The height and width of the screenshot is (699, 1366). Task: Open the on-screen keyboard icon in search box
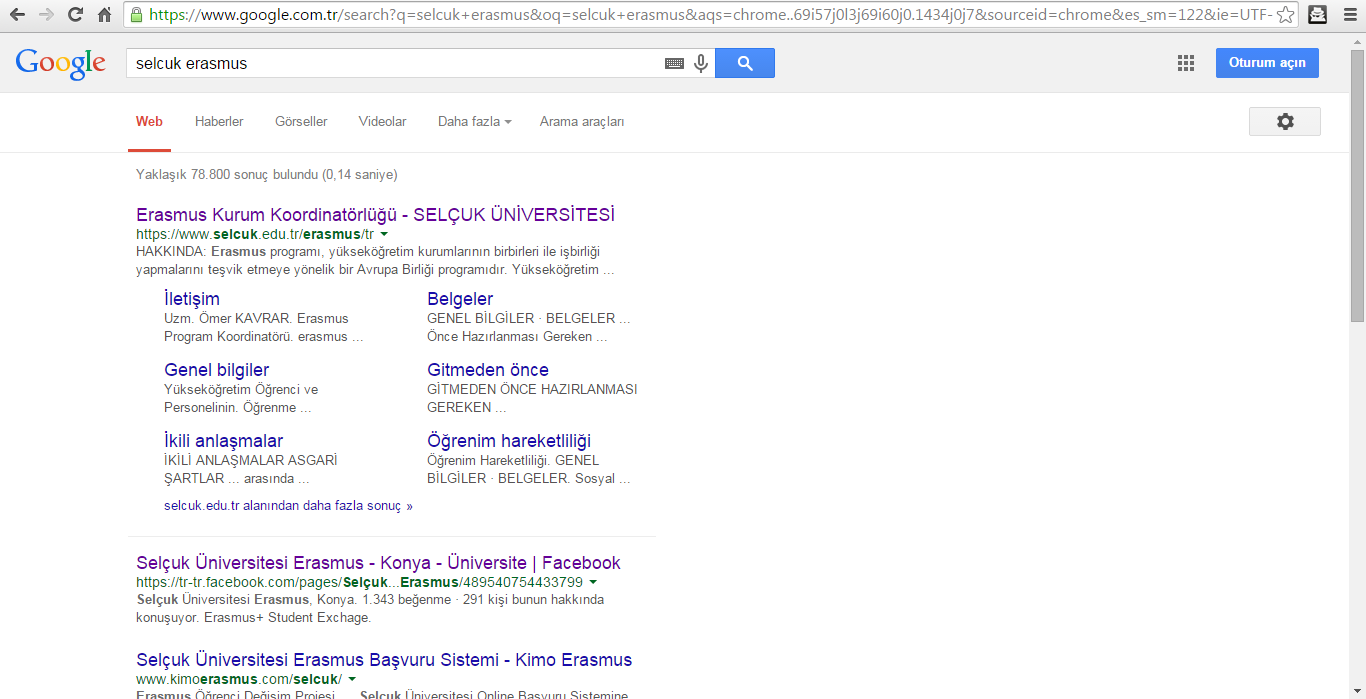(675, 63)
